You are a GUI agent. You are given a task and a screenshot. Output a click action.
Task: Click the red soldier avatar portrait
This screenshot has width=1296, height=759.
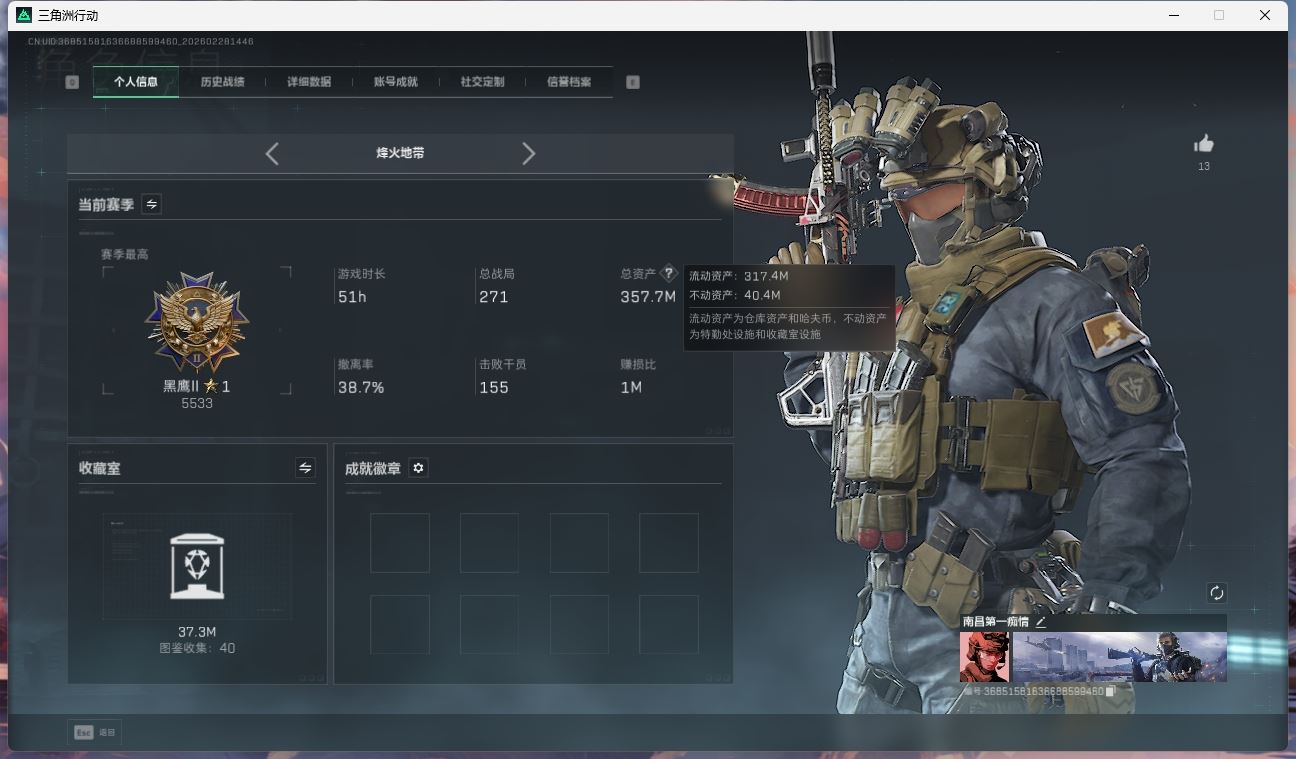coord(984,657)
